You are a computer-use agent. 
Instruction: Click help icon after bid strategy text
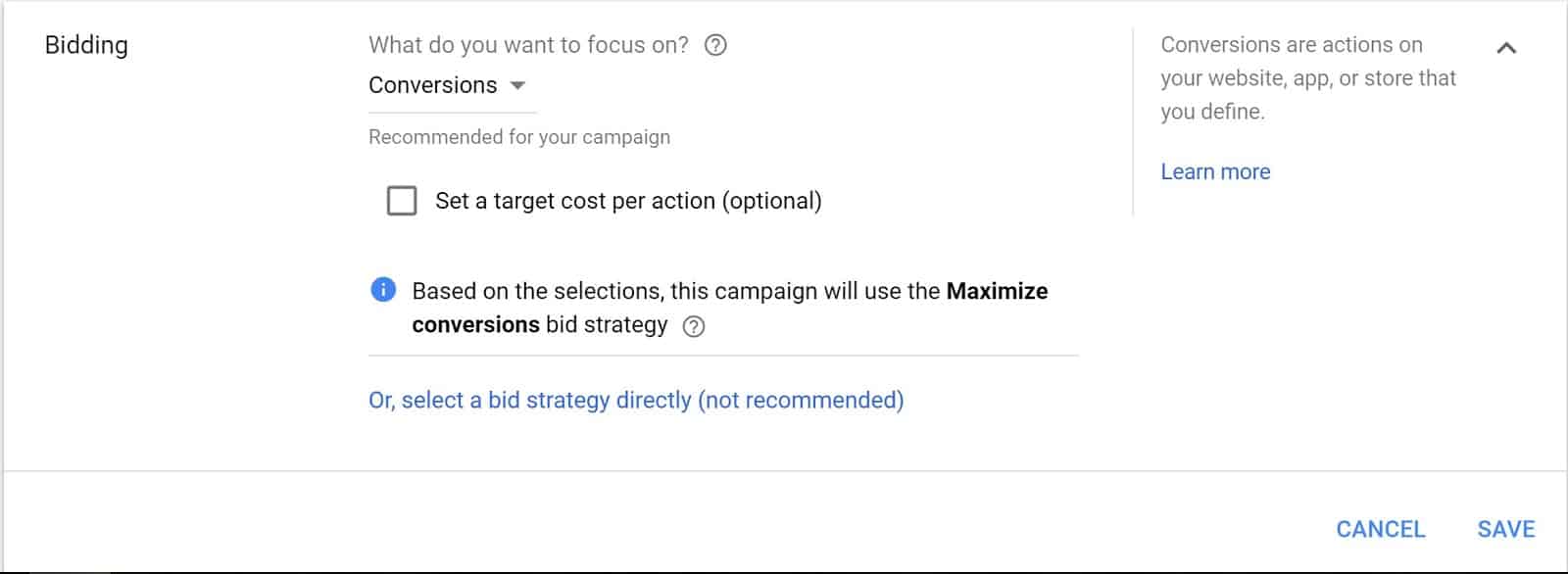(x=694, y=326)
